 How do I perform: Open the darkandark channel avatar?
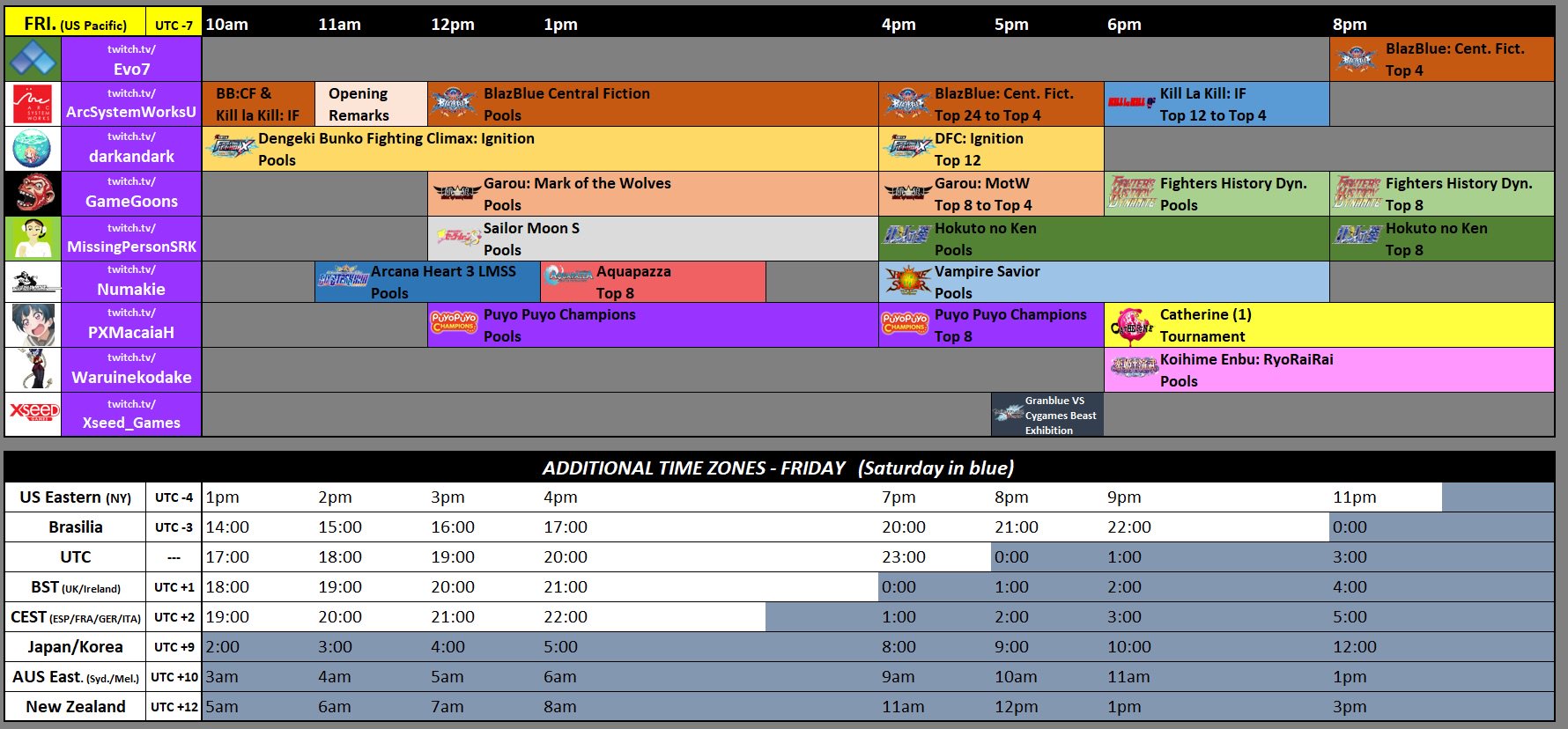(33, 149)
